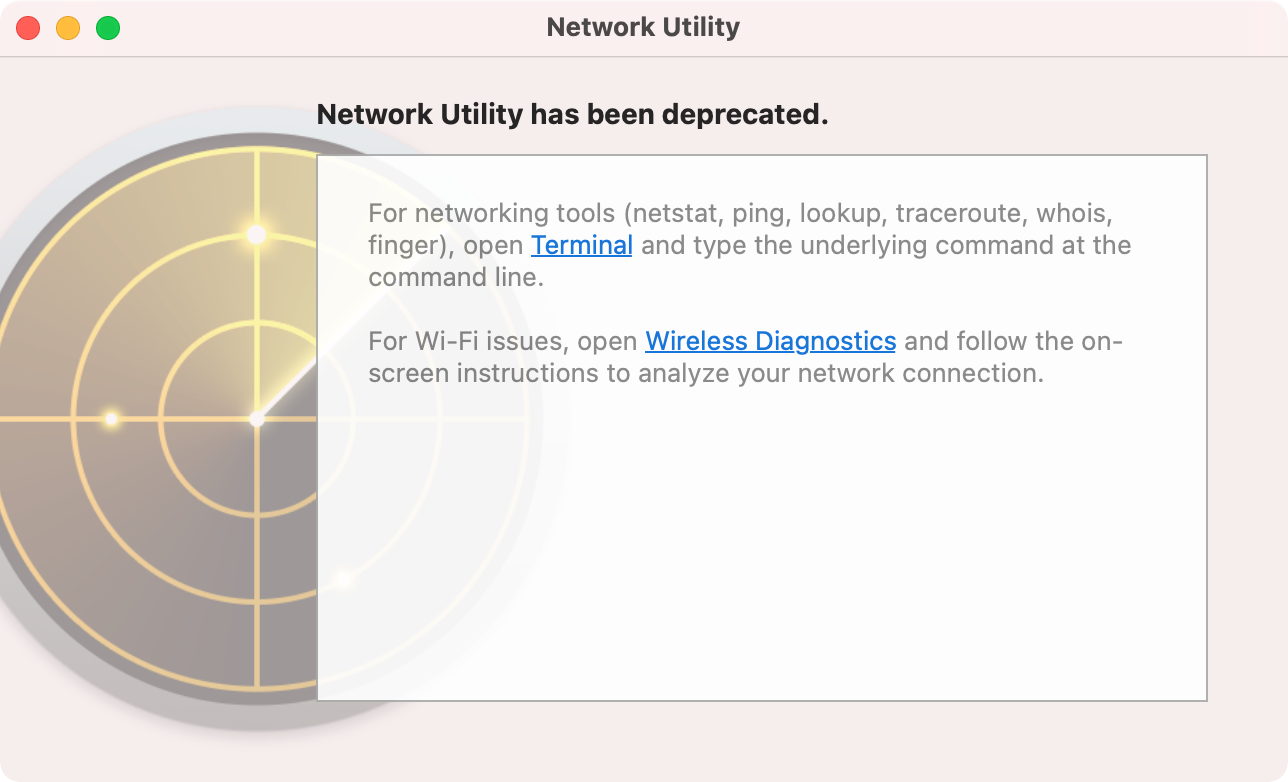Click the glowing blip on radar's horizontal line
Screen dimensions: 1288x782
coord(111,419)
